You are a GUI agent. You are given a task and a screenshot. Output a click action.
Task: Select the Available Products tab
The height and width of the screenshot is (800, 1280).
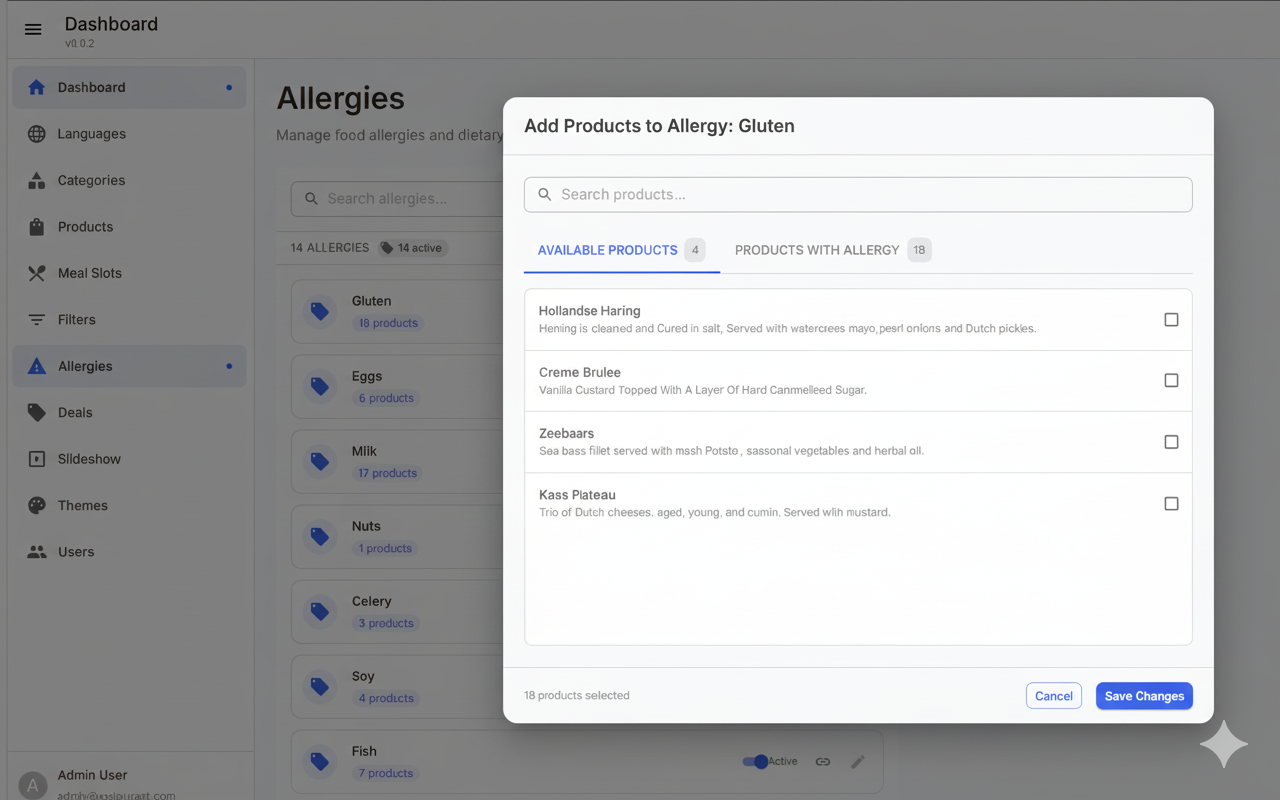[x=607, y=250]
